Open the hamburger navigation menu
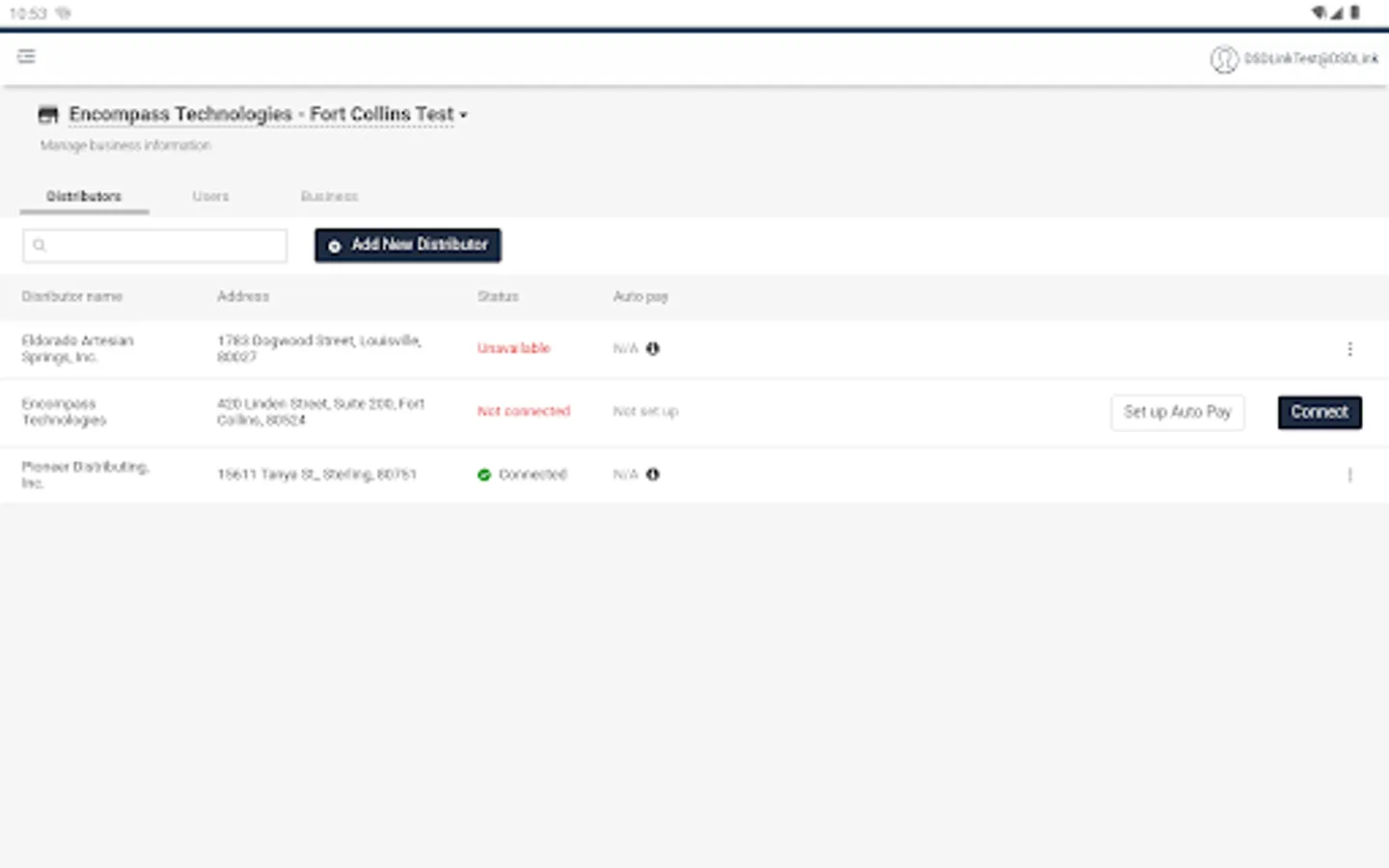Screen dimensions: 1389x868 [26, 57]
